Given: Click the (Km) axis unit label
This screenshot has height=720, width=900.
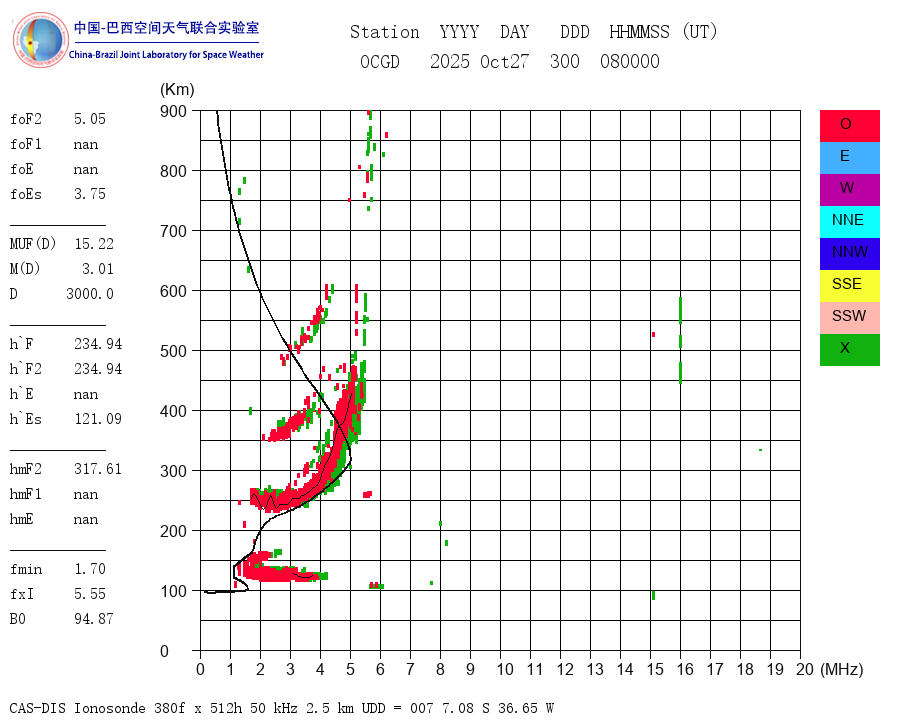Looking at the screenshot, I should [x=177, y=90].
